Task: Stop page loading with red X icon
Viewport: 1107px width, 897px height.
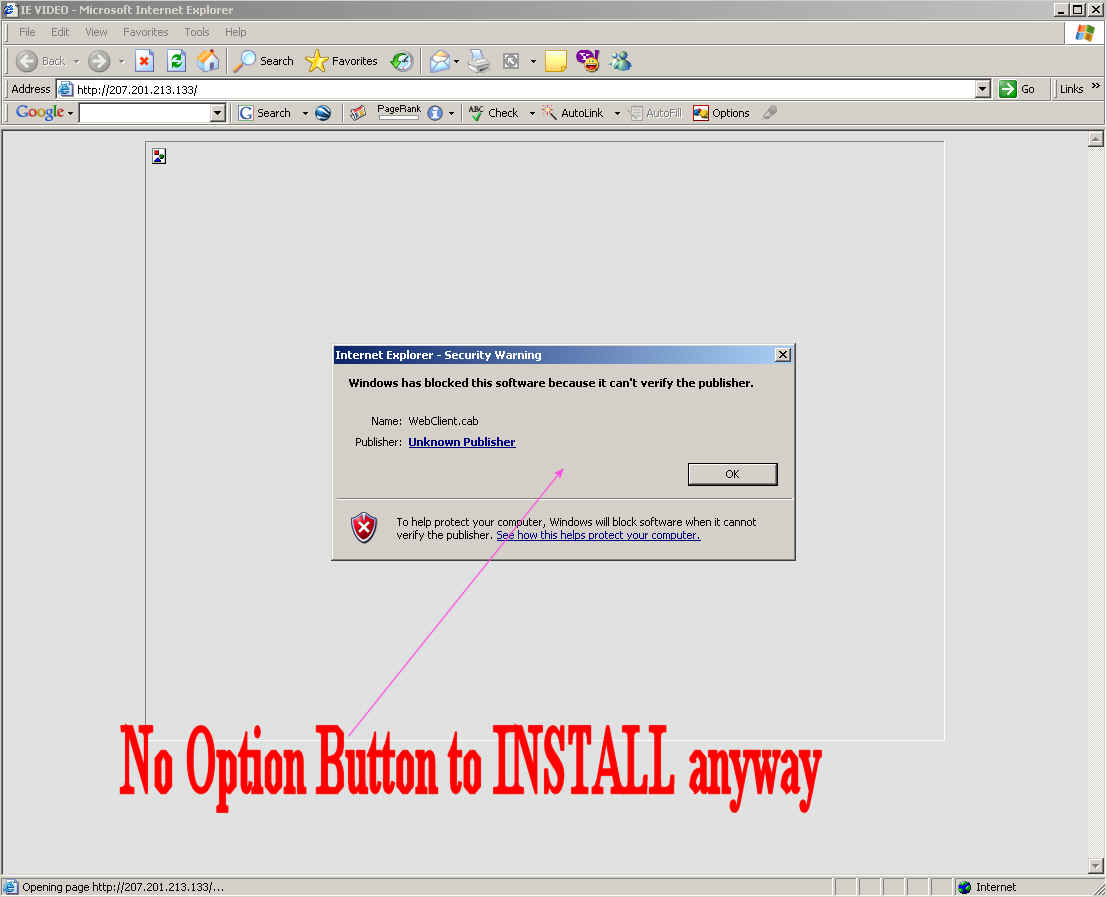Action: click(x=144, y=61)
